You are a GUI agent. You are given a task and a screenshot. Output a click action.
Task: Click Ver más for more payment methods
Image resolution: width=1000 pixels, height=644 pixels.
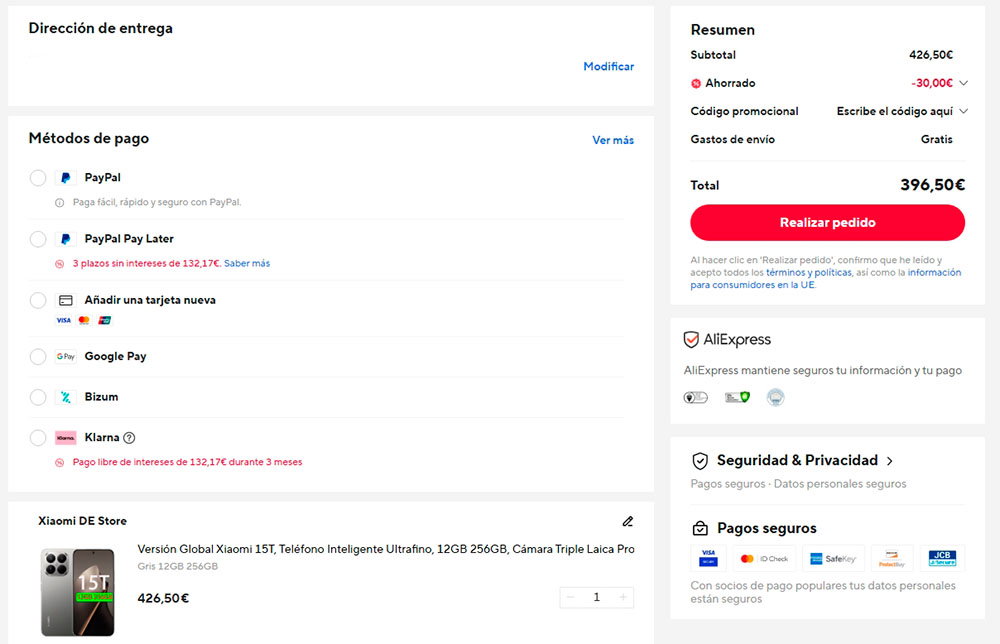[x=613, y=140]
